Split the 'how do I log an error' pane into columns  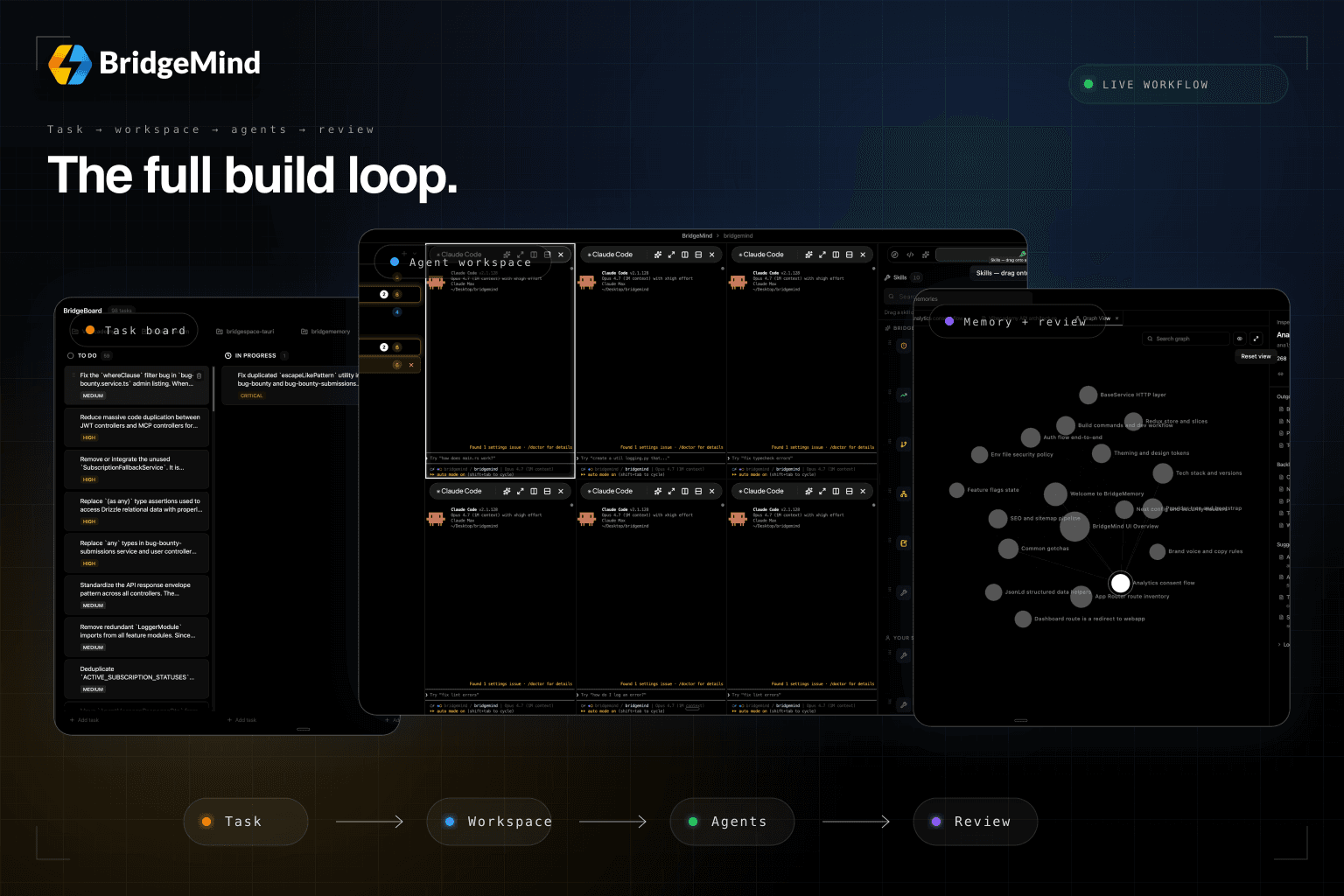tap(684, 491)
